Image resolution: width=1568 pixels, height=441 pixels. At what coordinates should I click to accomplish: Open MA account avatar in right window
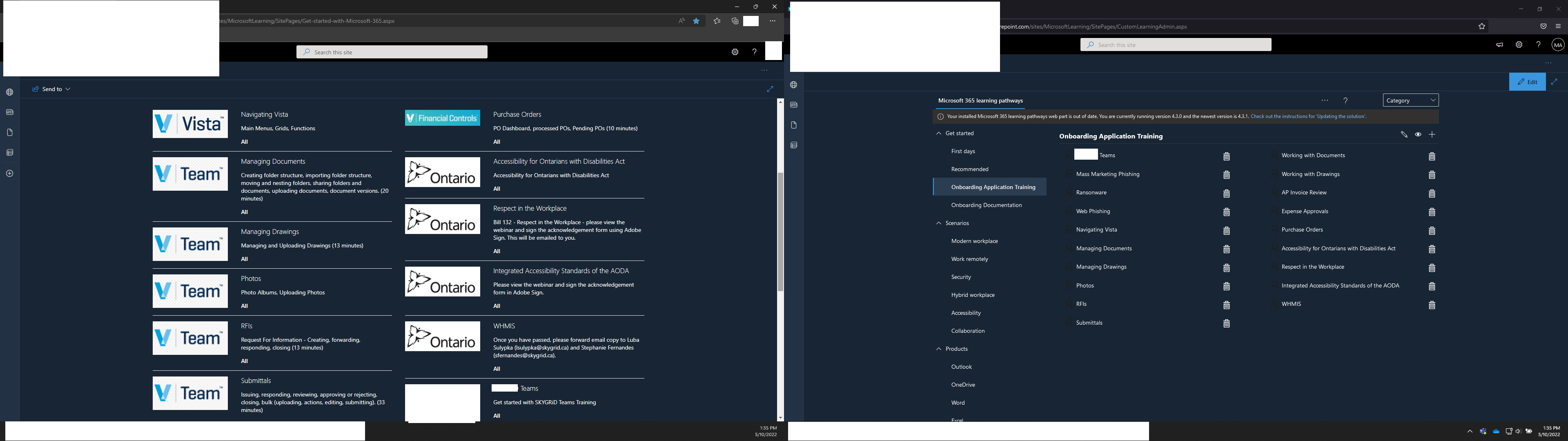(x=1558, y=45)
